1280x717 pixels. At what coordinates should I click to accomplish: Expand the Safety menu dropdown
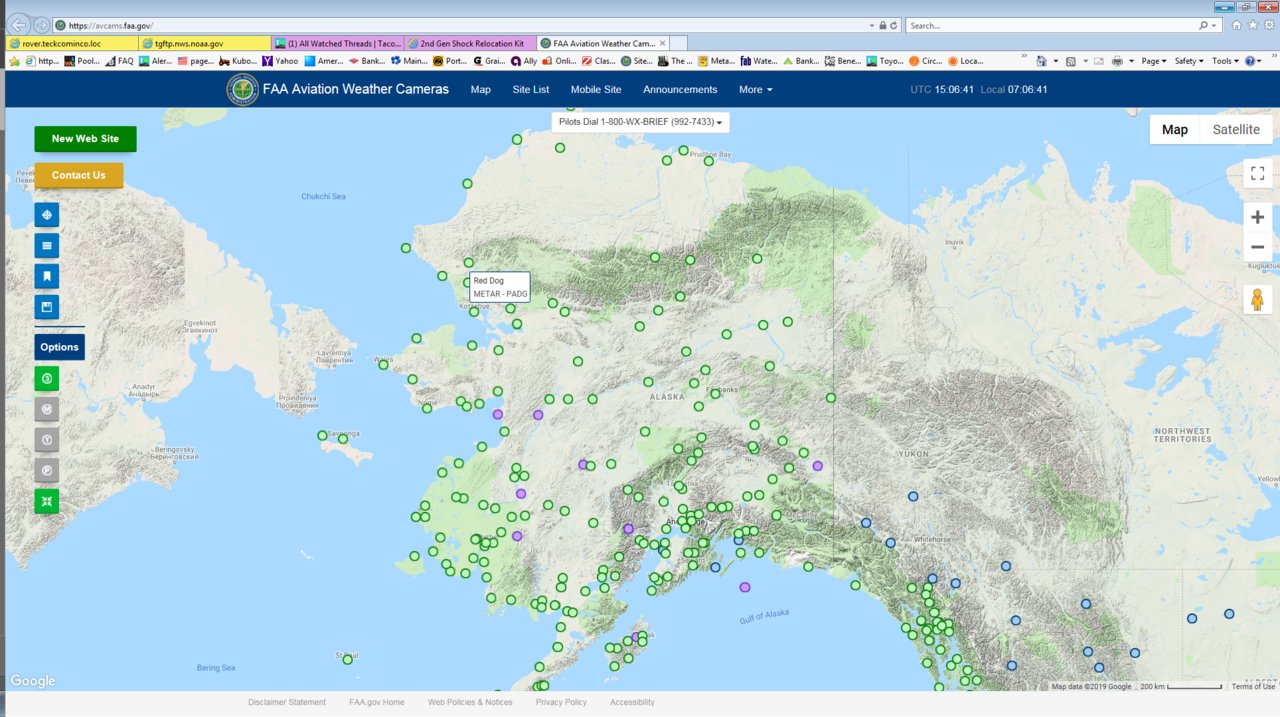pos(1188,61)
